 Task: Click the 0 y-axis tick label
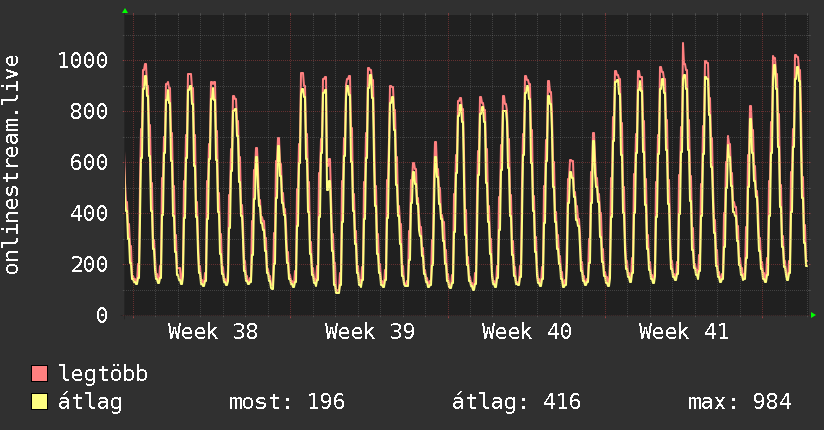click(102, 315)
